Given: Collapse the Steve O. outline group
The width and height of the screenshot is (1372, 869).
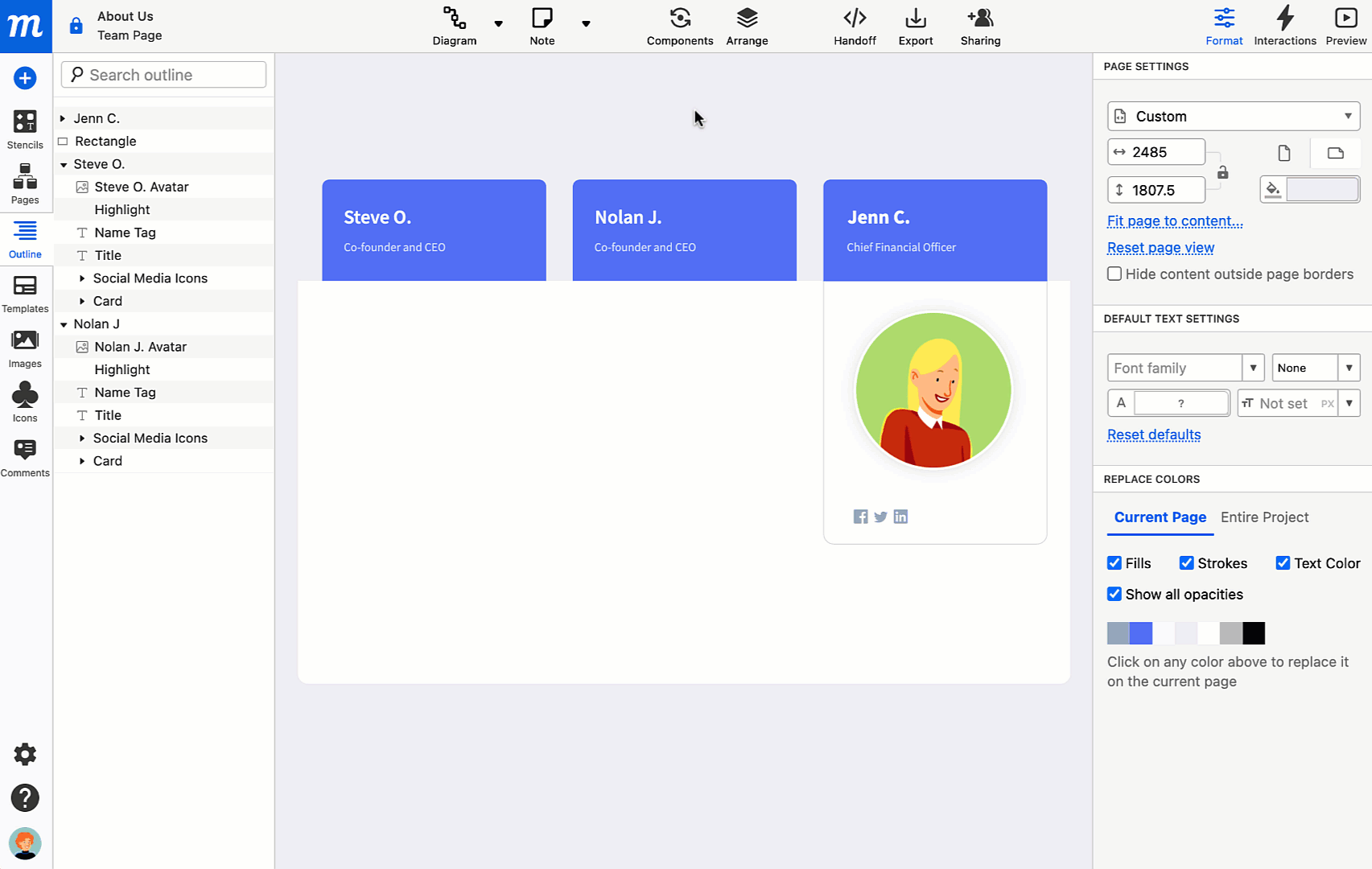Looking at the screenshot, I should click(x=64, y=163).
